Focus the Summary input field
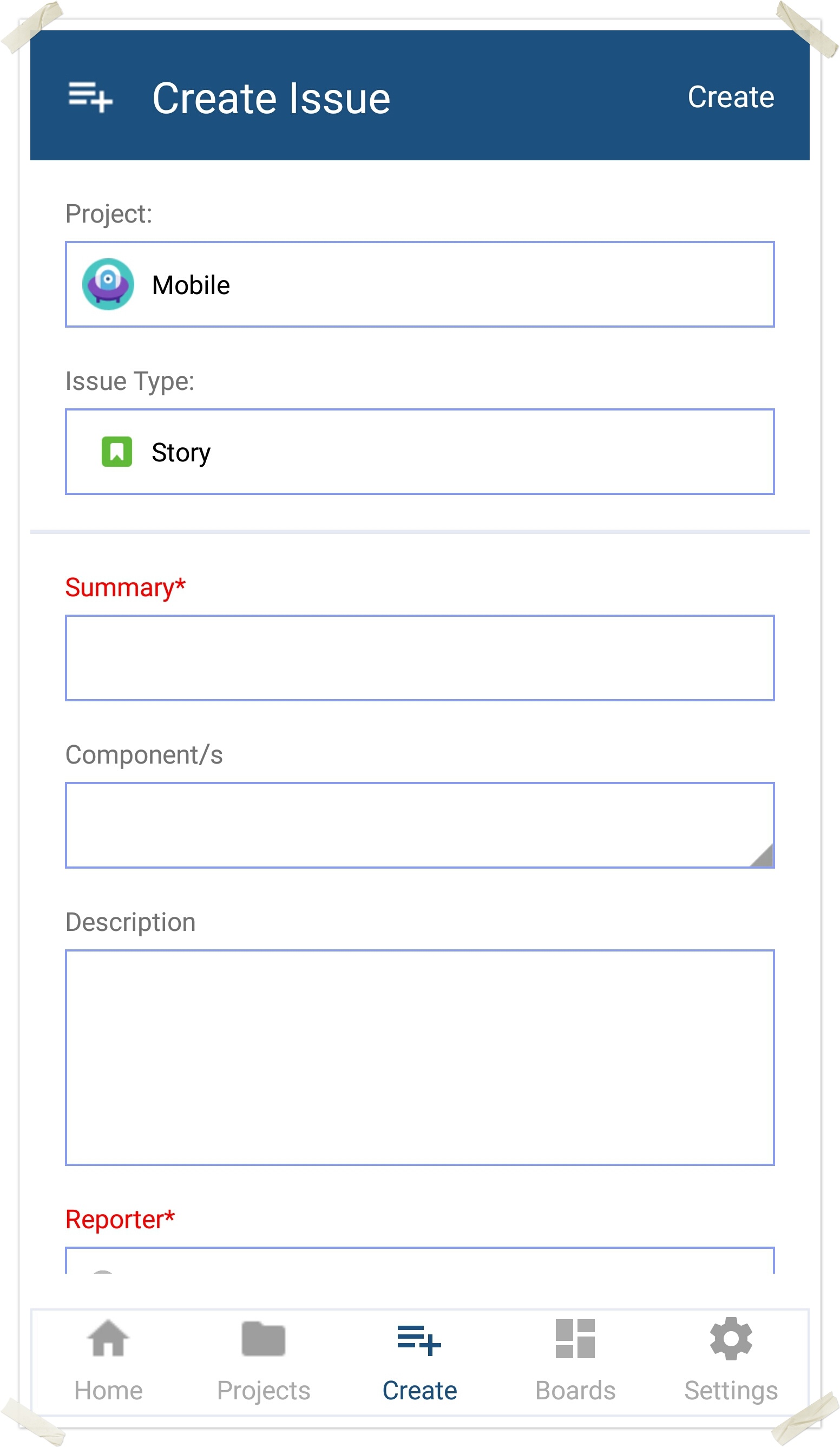This screenshot has height=1447, width=840. (419, 658)
